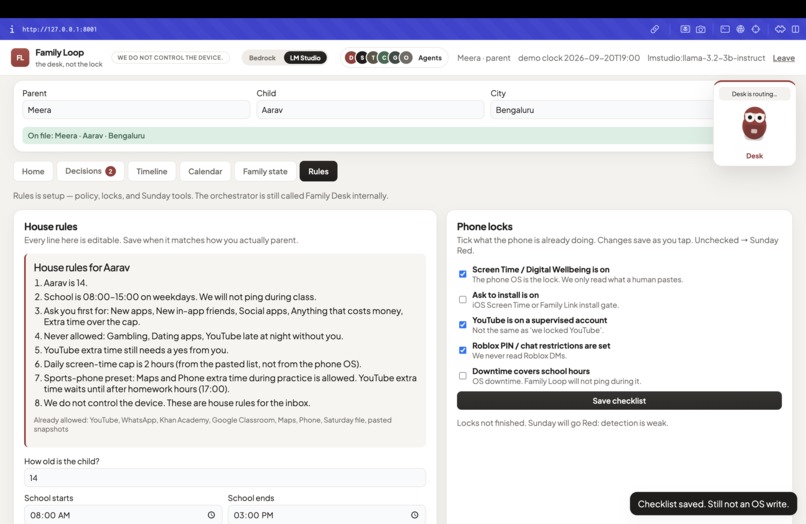Click the 'Checklist saved. Still not an OS write.' toast
806x524 pixels.
tap(713, 504)
